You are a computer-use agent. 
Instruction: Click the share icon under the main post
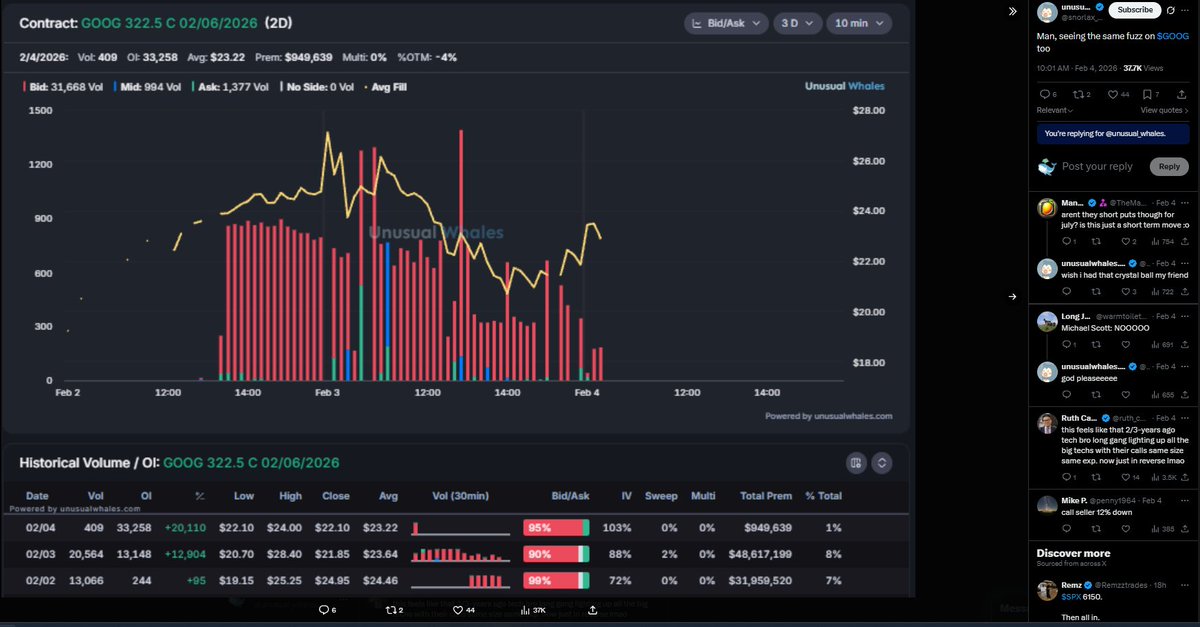point(1184,94)
